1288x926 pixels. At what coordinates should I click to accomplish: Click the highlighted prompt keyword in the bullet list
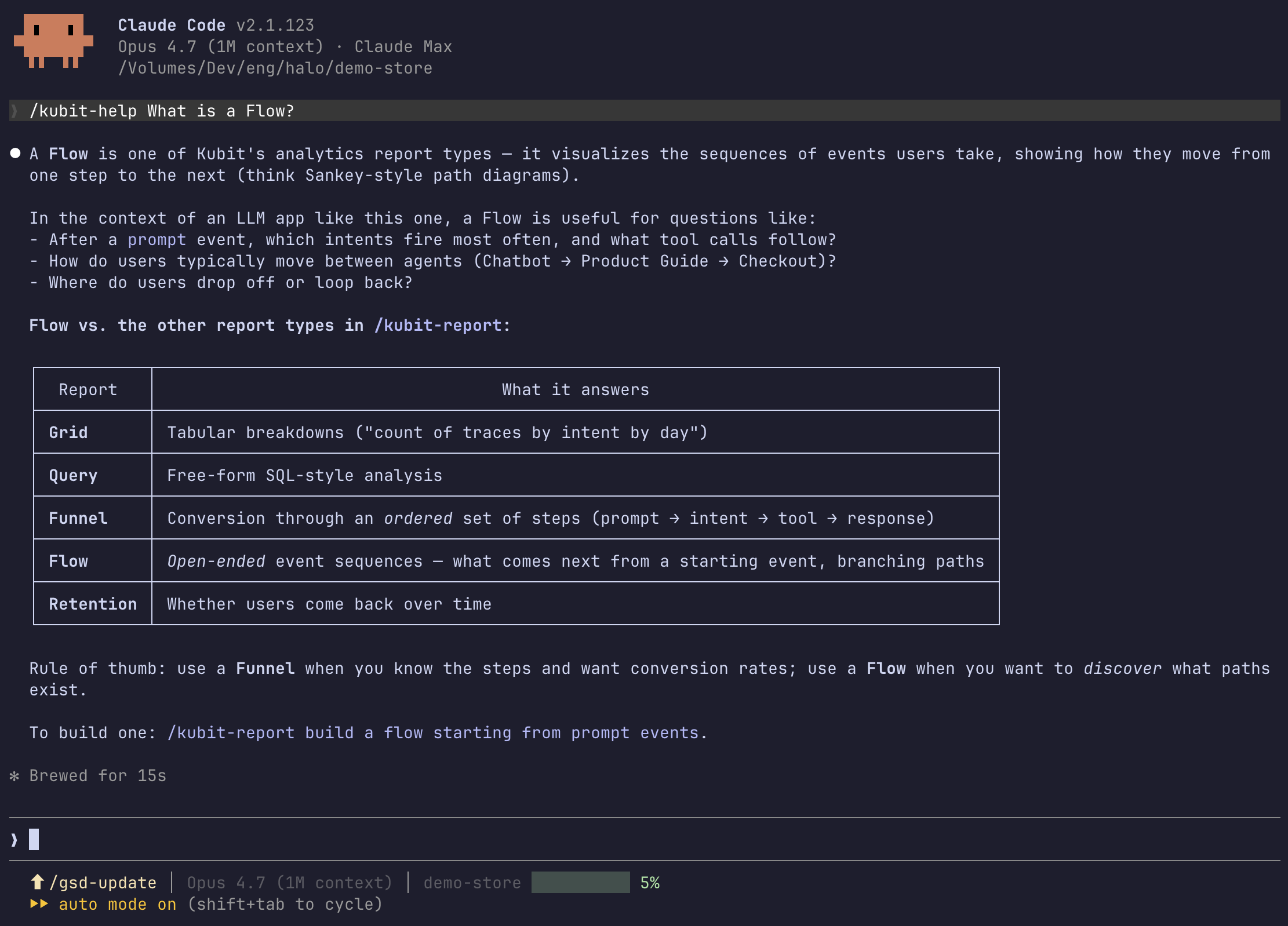coord(157,240)
